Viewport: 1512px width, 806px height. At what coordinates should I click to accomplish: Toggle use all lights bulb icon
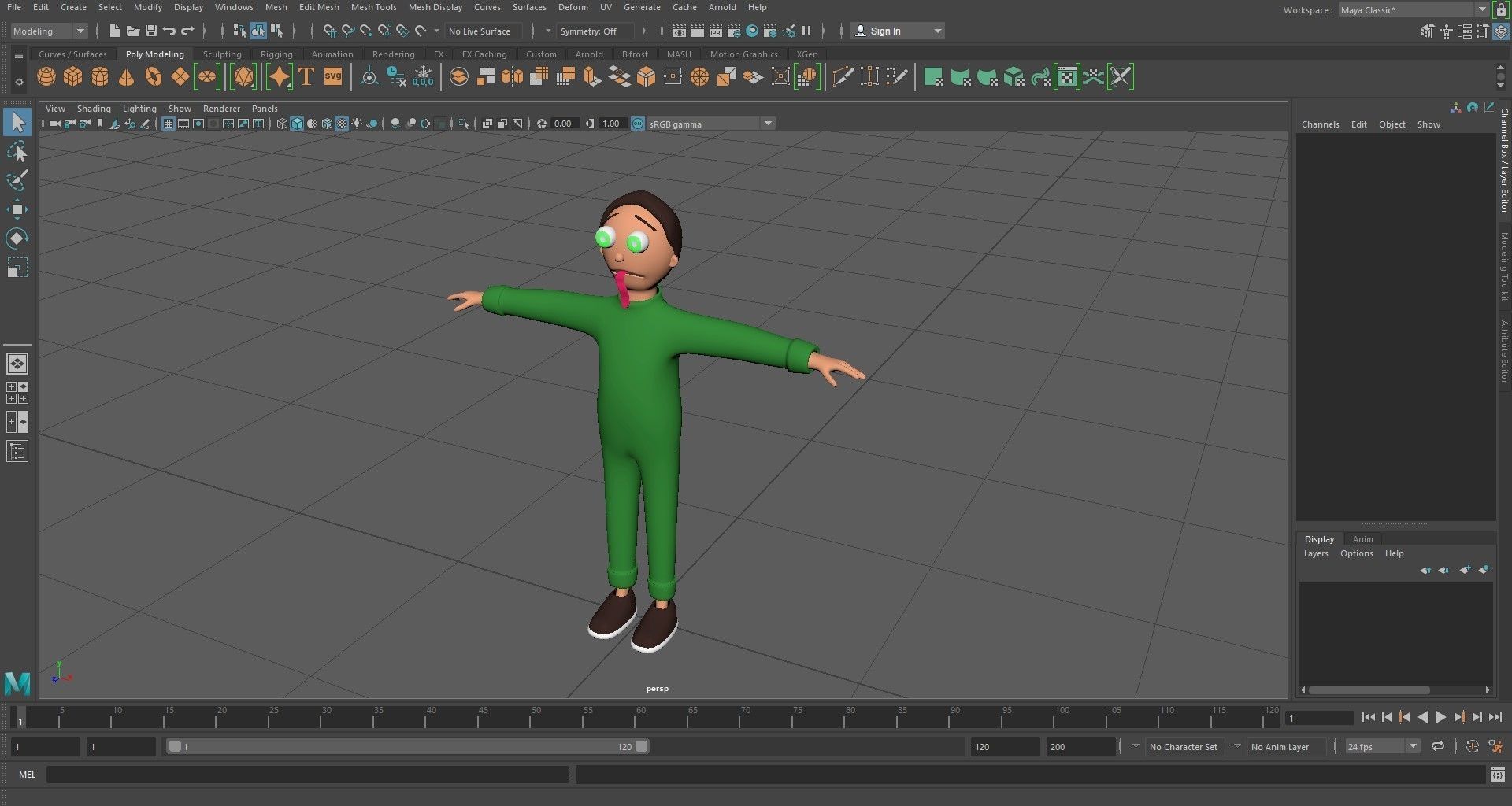pyautogui.click(x=357, y=124)
